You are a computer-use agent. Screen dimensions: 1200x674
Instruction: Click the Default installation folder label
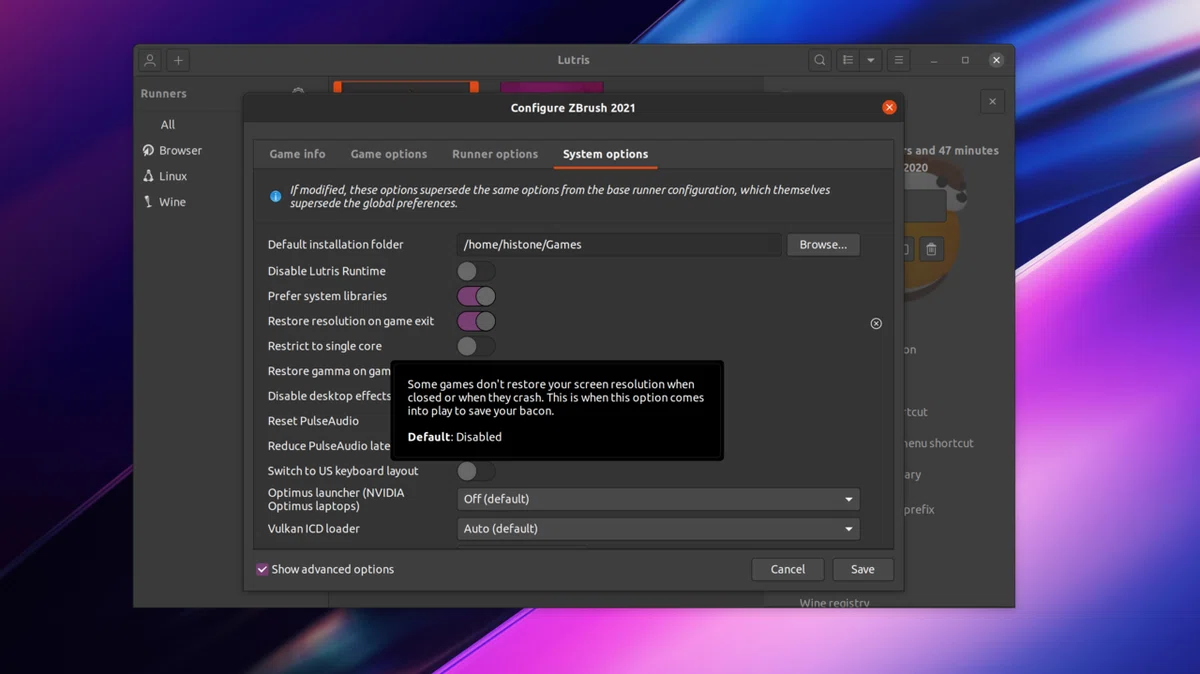336,245
